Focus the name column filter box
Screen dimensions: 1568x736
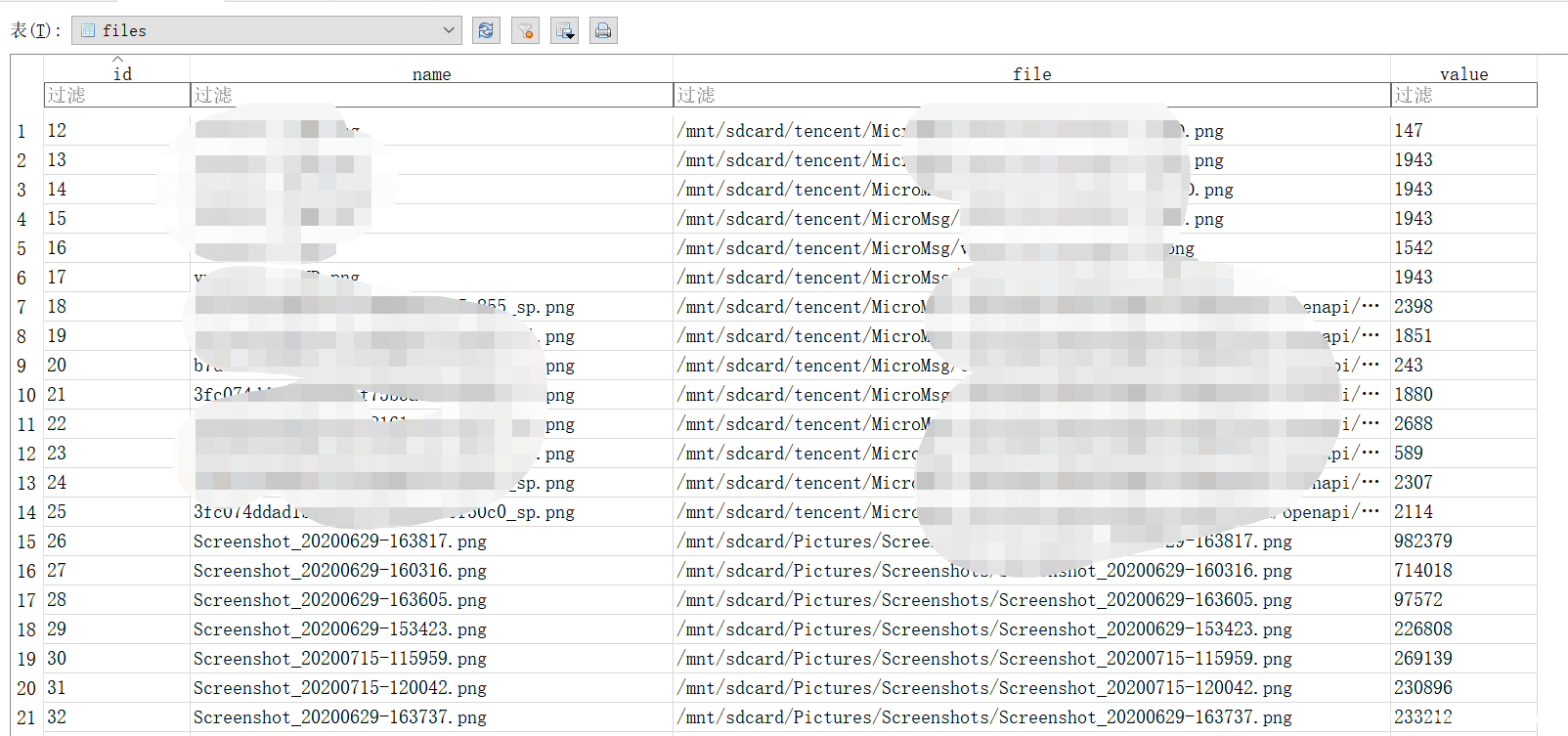432,95
